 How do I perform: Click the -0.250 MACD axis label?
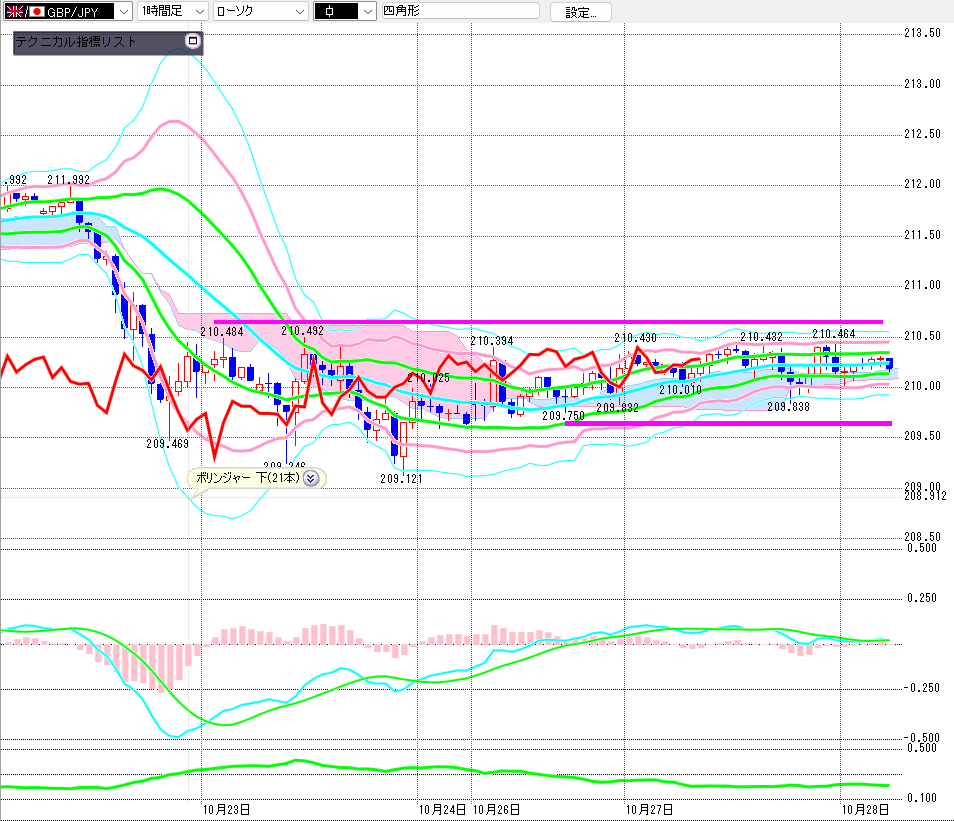(922, 688)
